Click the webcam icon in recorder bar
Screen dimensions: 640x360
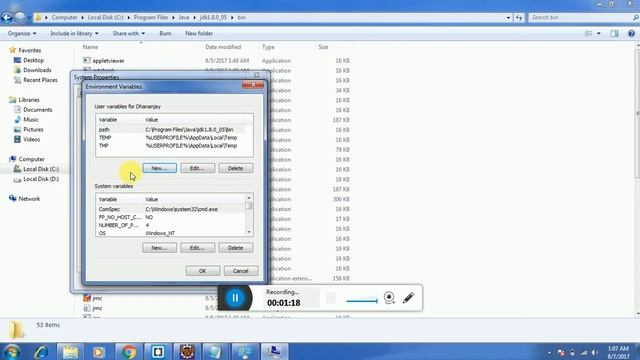pyautogui.click(x=389, y=298)
